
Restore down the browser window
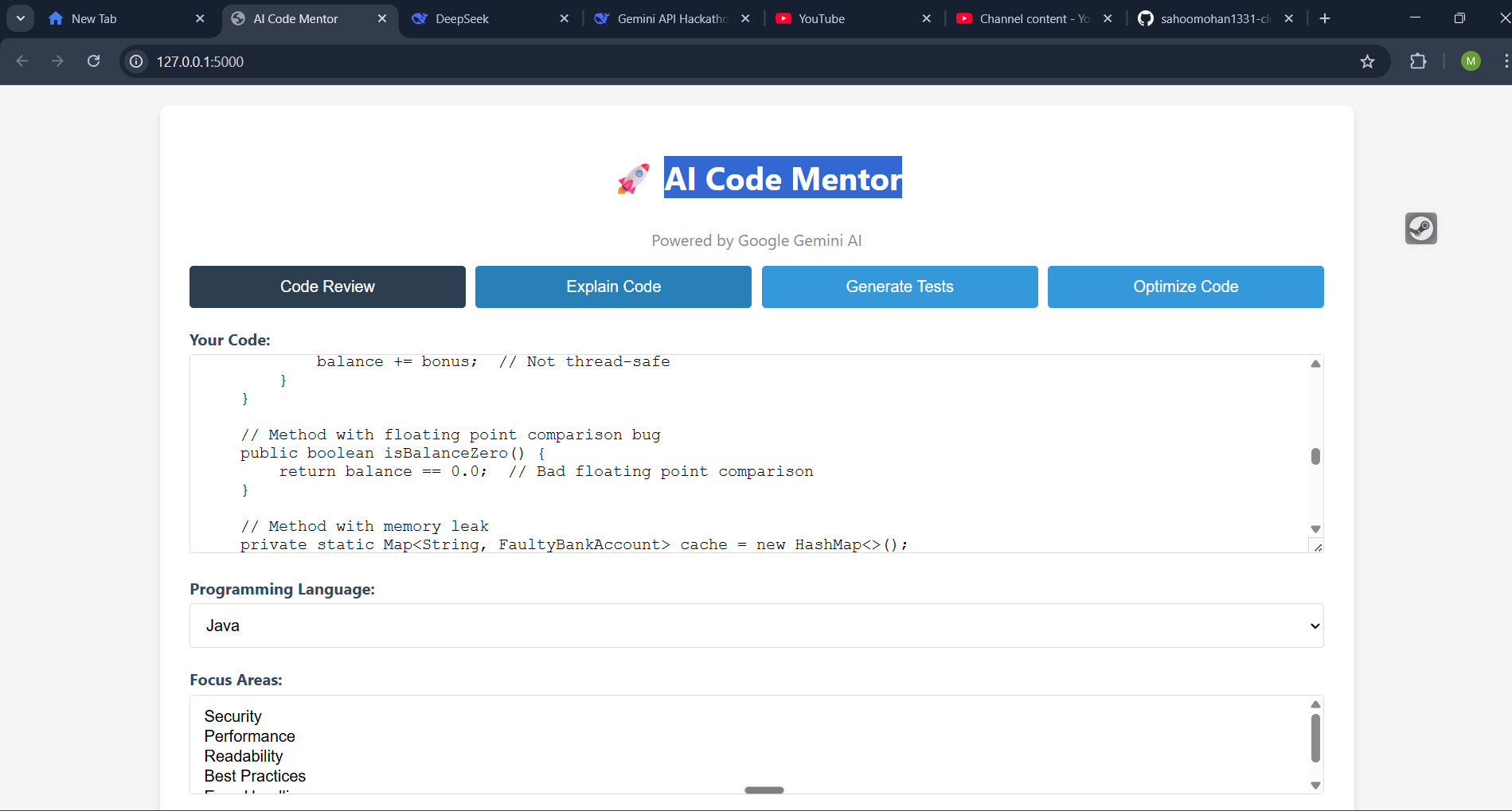[1459, 18]
